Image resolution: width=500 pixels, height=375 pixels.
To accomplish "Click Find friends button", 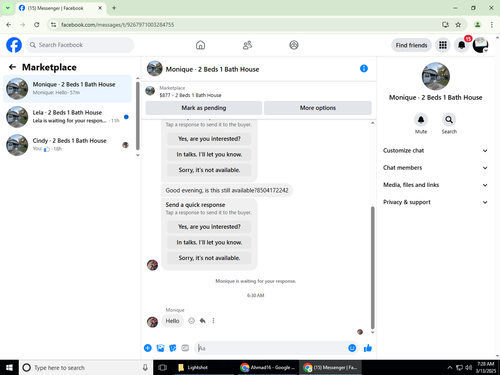I will pos(411,45).
